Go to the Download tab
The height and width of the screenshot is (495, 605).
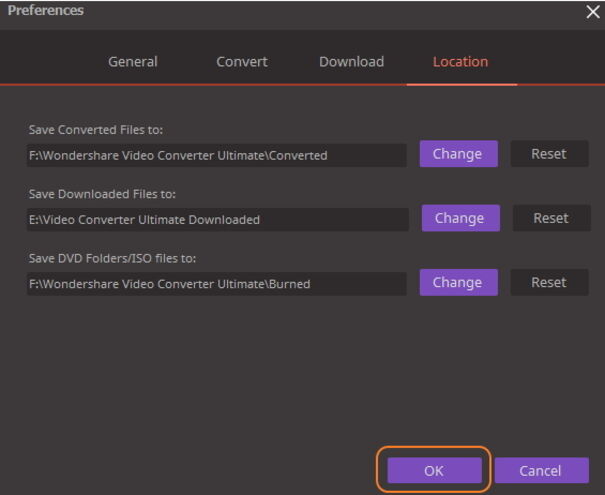352,62
